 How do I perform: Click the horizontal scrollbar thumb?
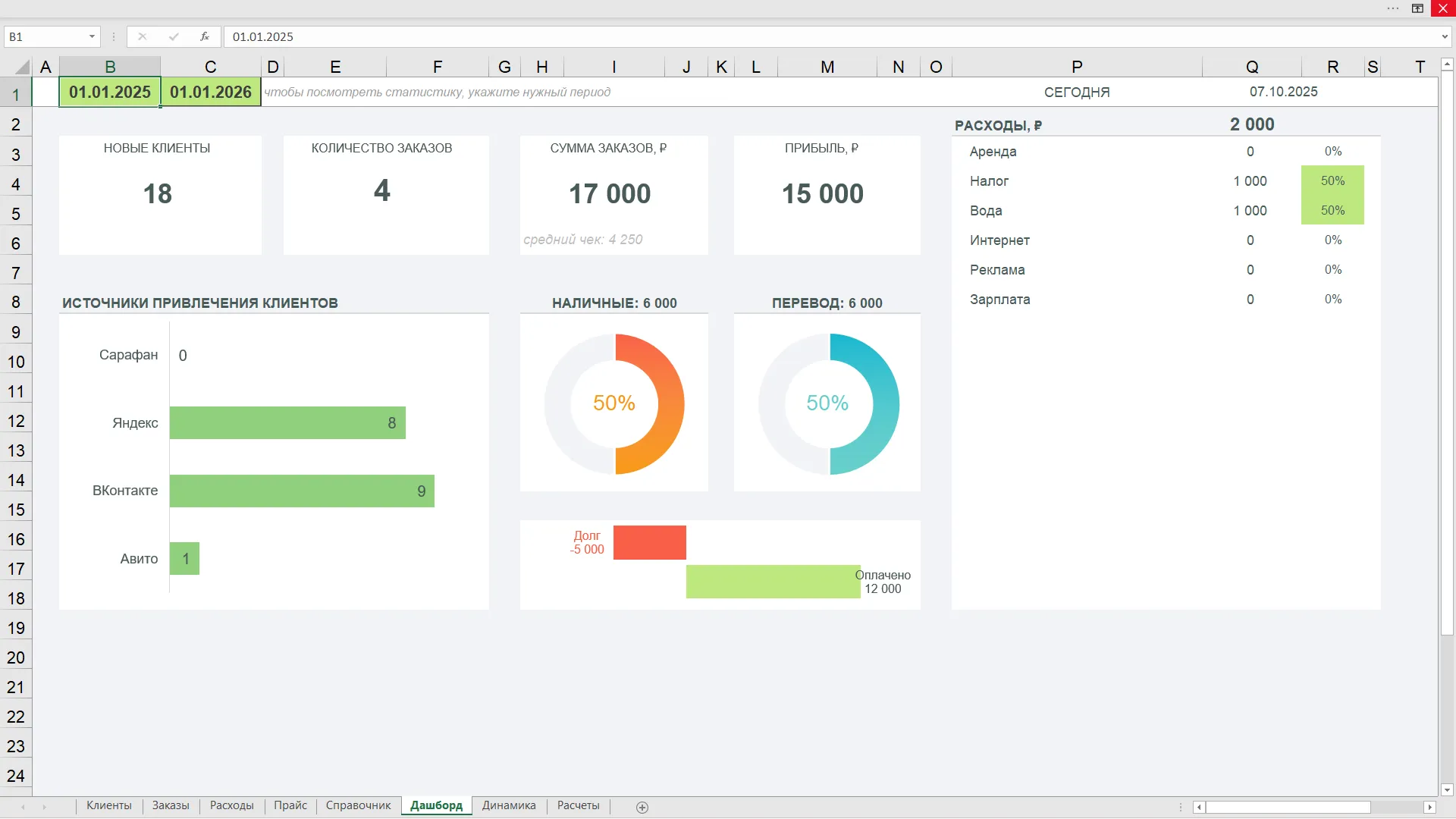point(1288,807)
